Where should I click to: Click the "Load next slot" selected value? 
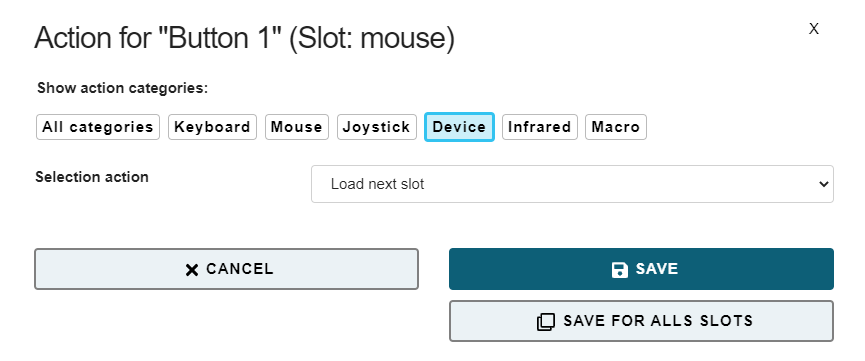377,184
